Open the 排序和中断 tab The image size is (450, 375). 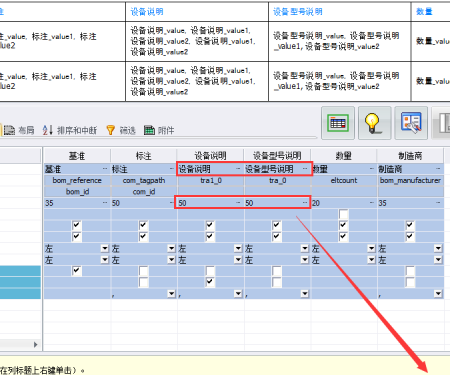click(x=70, y=130)
